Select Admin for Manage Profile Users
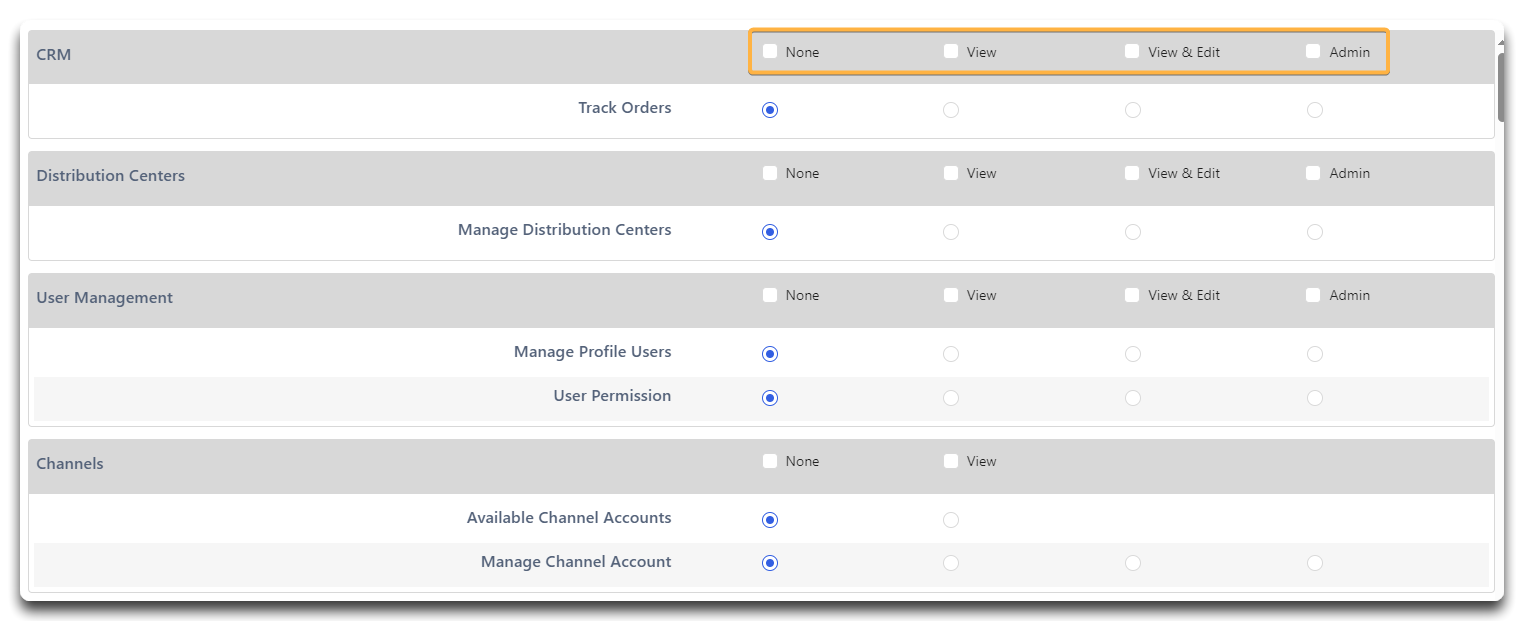This screenshot has height=621, width=1524. (1315, 354)
